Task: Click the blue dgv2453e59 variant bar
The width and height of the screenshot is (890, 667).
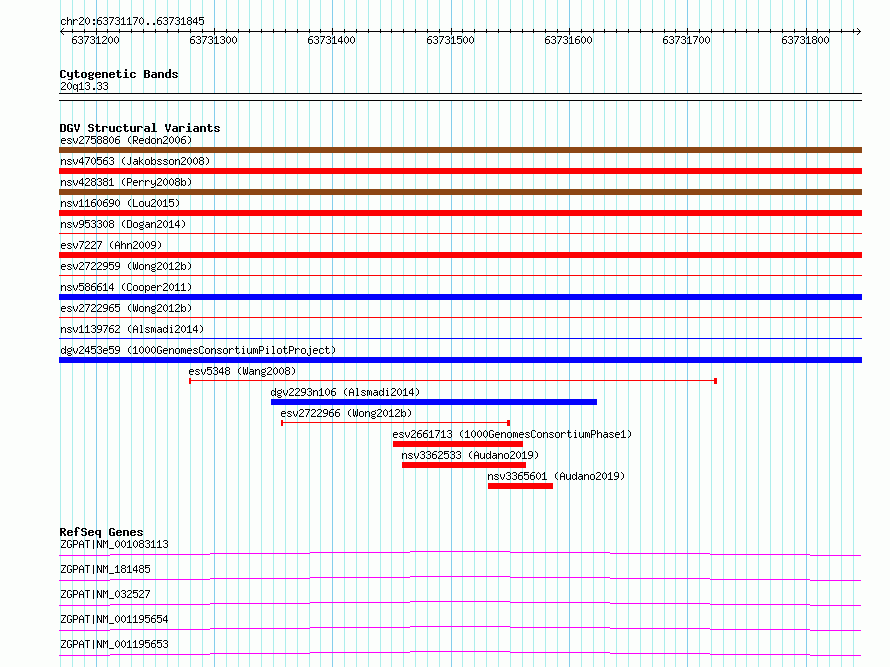Action: (x=460, y=360)
